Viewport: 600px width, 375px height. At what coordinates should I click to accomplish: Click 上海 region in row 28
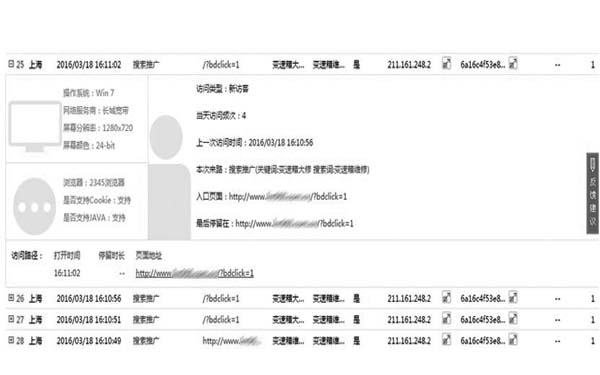[36, 341]
